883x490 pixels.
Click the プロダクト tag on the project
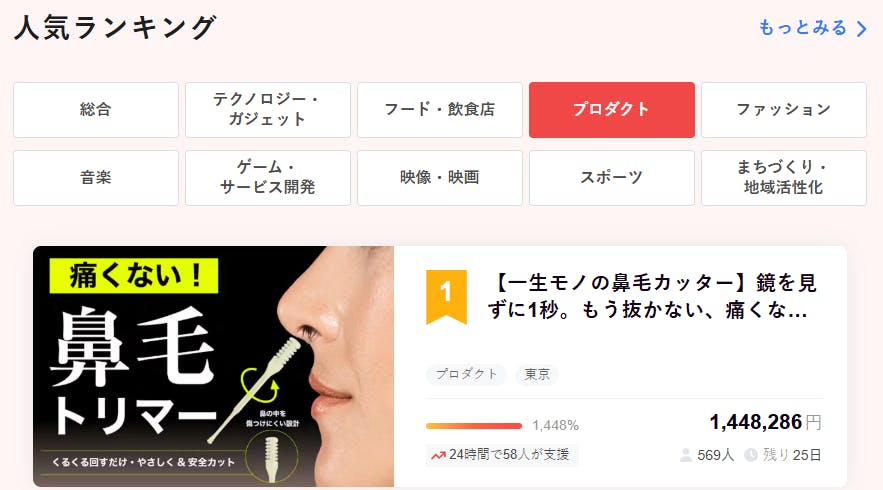466,375
